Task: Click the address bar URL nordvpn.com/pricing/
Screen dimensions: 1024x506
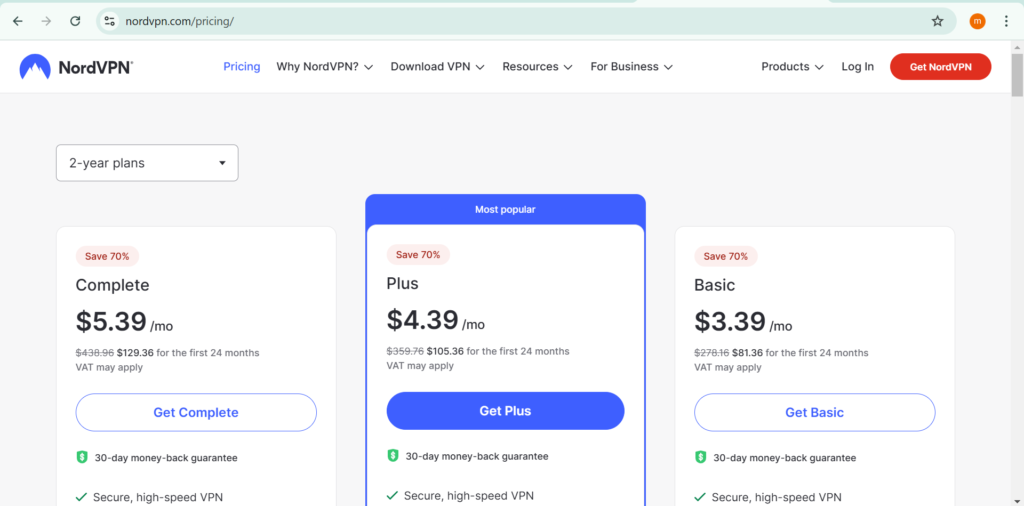Action: (180, 21)
